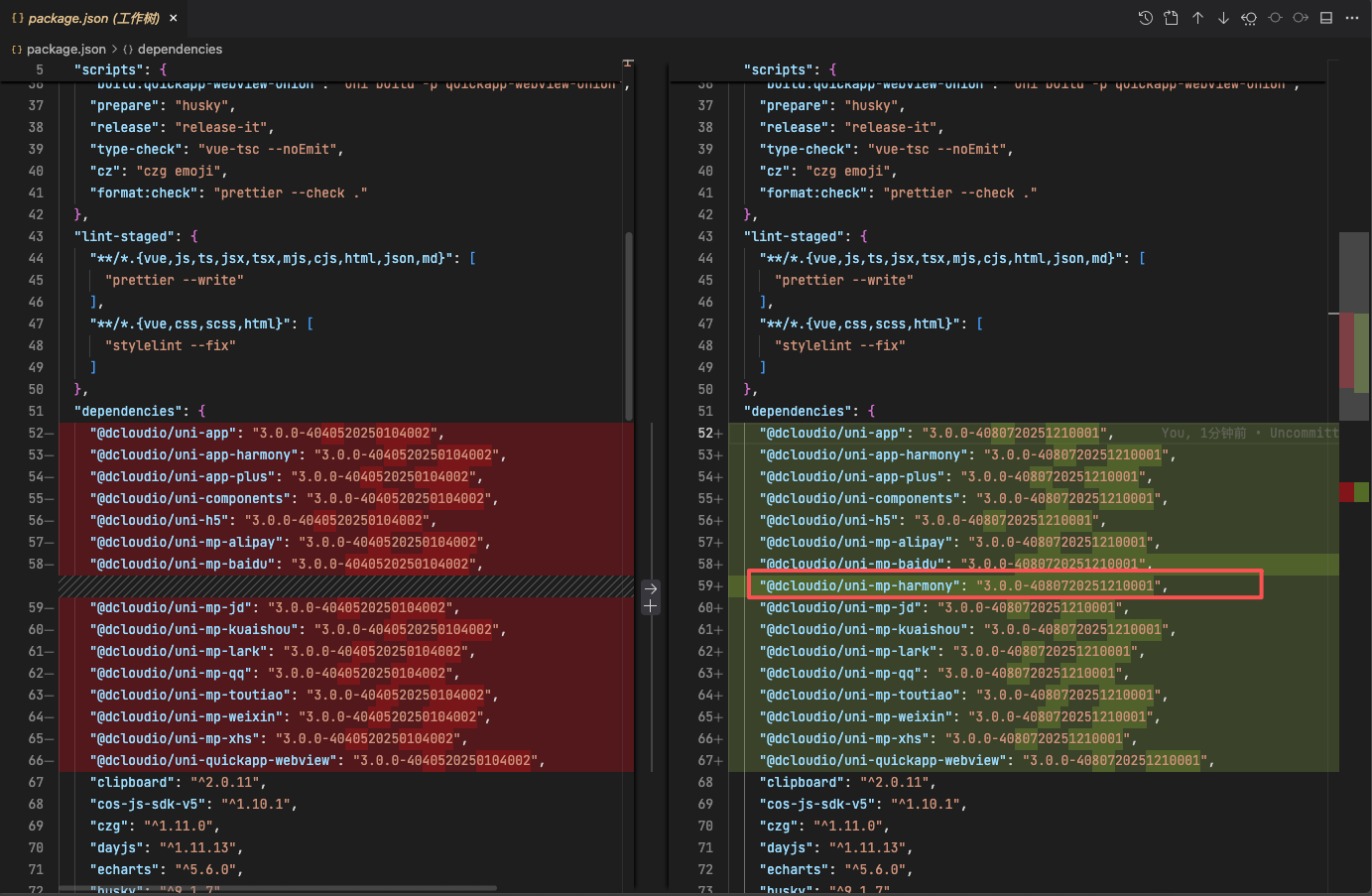Go to previous change with up arrow

pyautogui.click(x=1197, y=18)
